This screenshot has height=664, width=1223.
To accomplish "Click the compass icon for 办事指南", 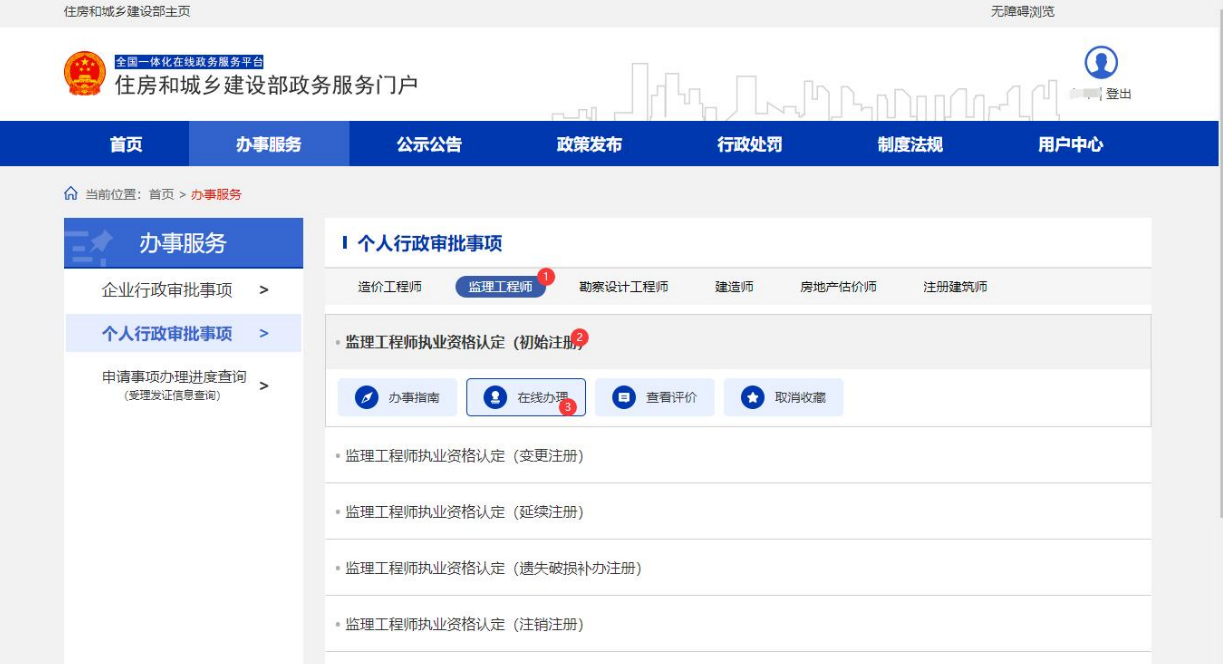I will click(x=367, y=398).
